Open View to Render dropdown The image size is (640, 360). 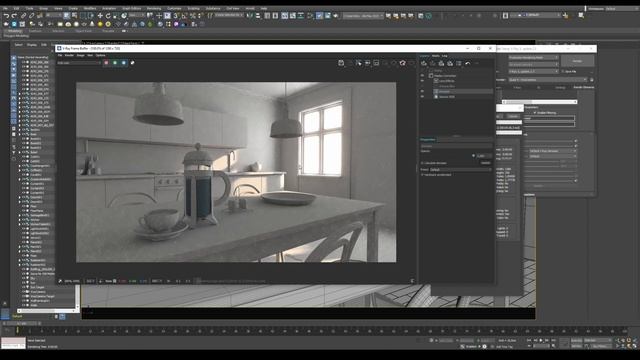click(x=548, y=80)
